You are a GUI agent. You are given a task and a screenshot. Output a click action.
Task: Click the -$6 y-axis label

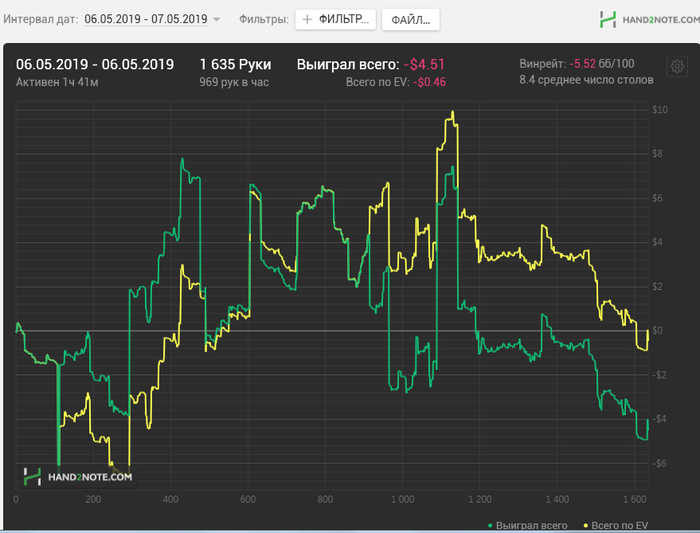(x=659, y=463)
